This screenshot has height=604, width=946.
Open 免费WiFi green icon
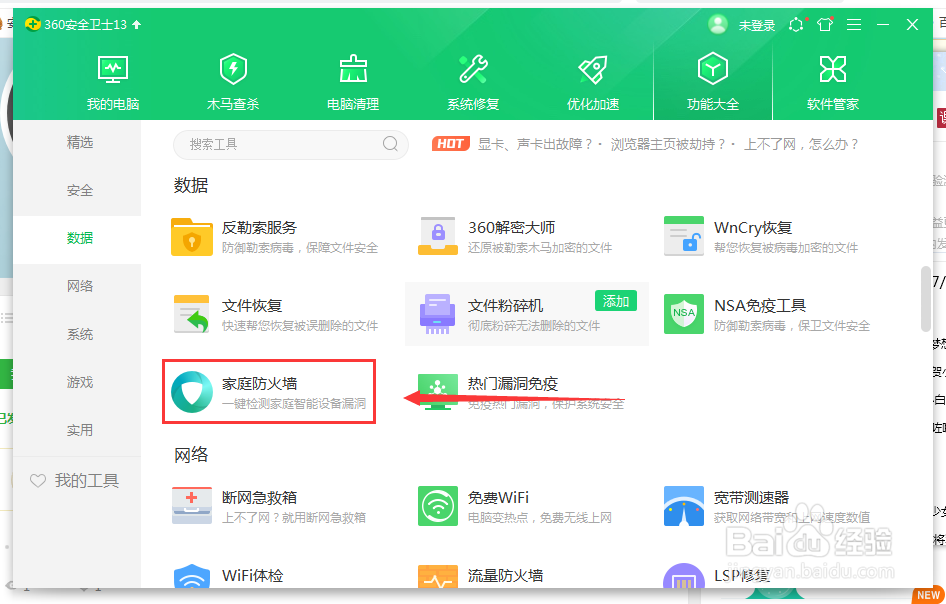click(438, 506)
